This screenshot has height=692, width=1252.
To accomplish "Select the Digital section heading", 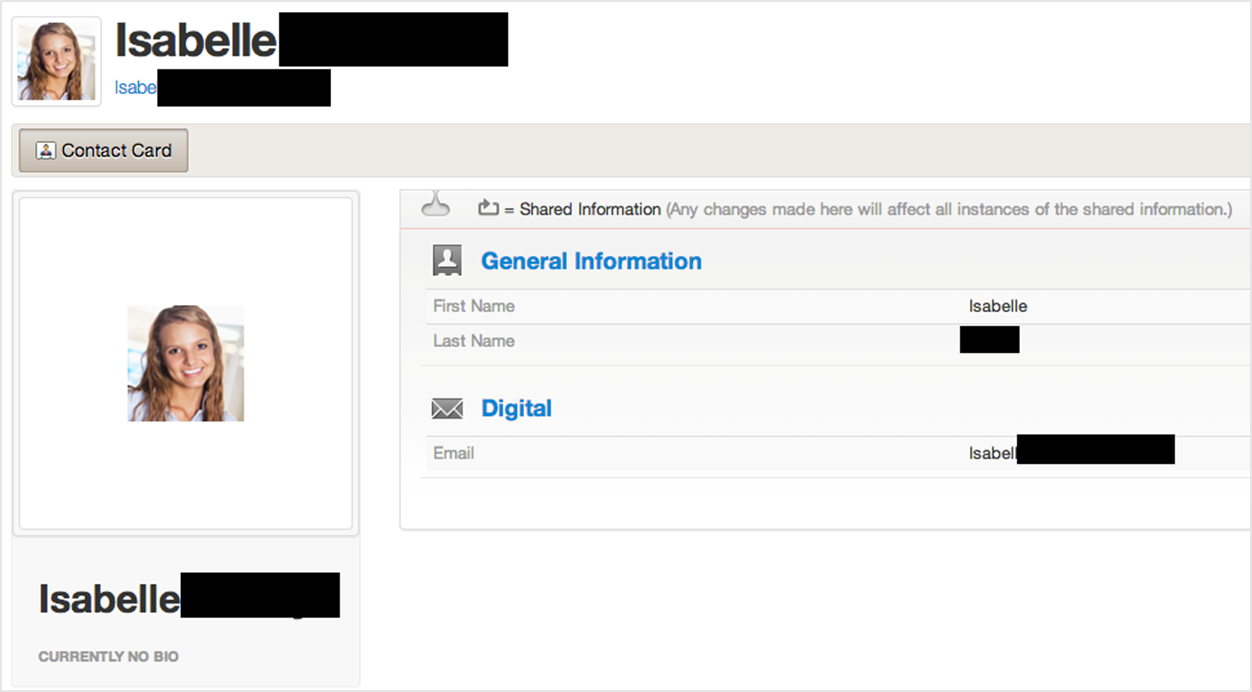I will click(516, 408).
